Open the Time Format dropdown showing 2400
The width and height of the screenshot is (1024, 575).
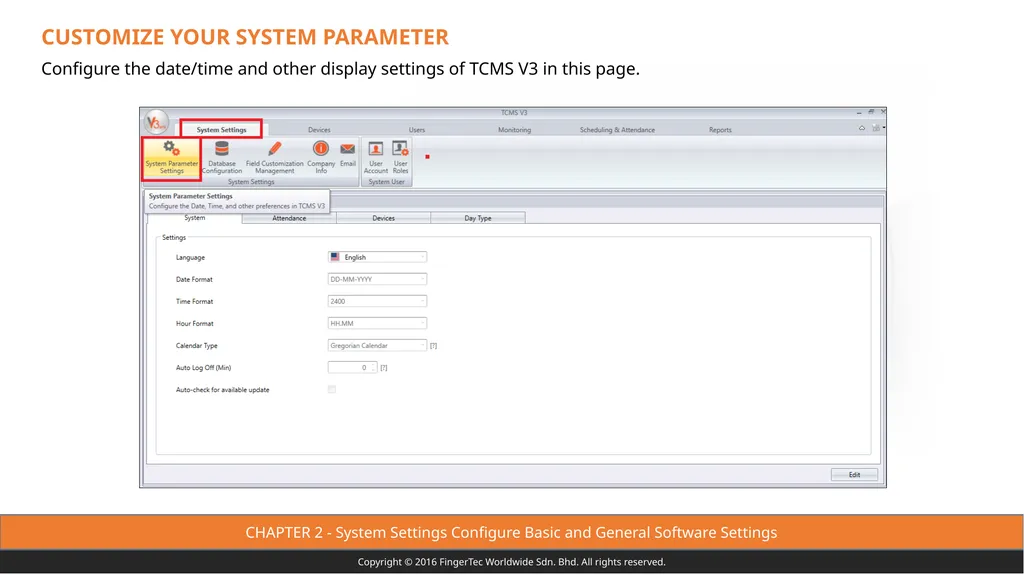click(x=377, y=301)
